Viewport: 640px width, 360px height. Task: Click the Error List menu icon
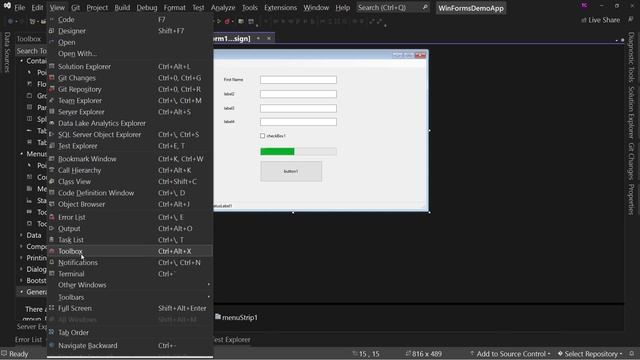51,217
